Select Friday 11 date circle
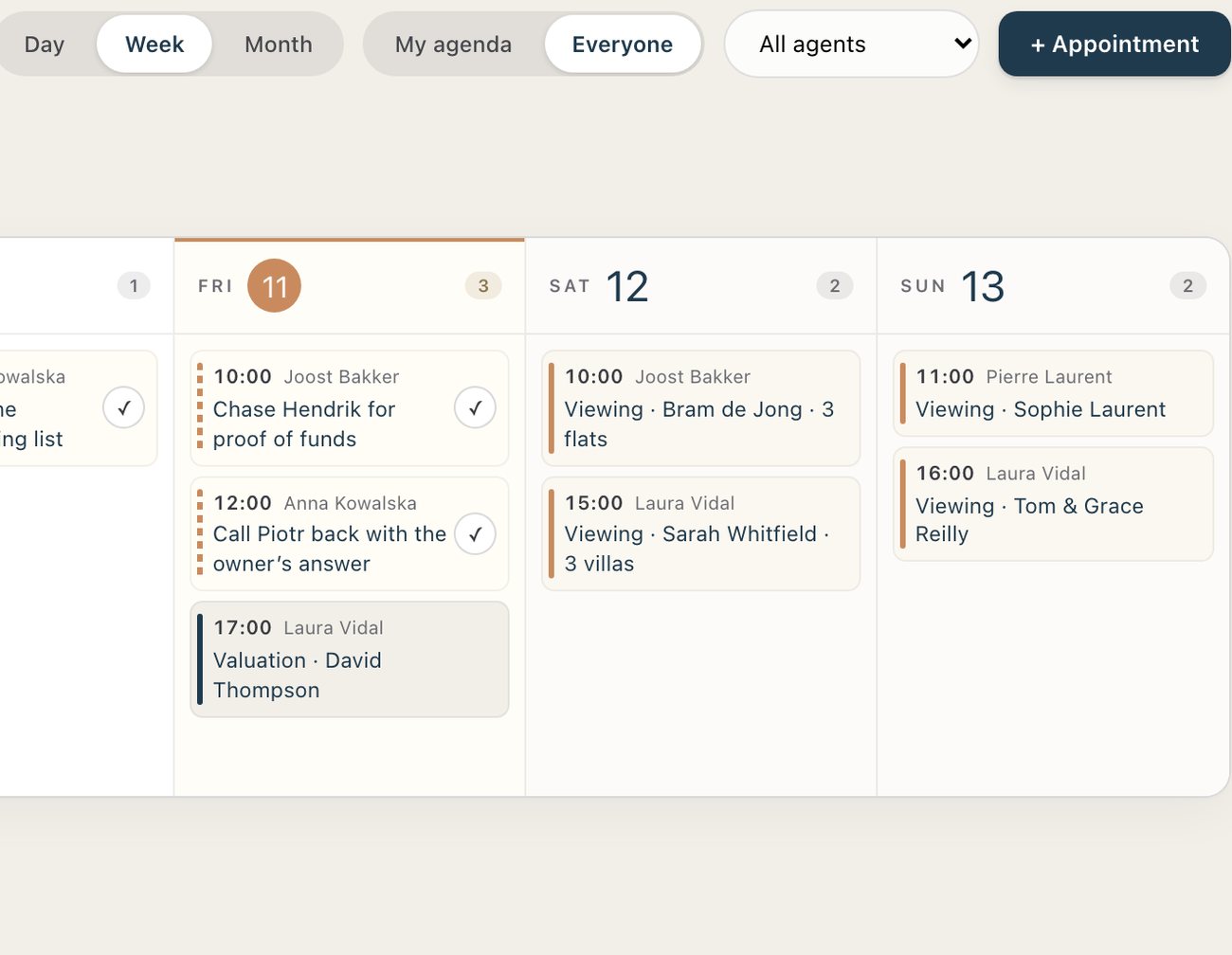1232x955 pixels. (274, 285)
